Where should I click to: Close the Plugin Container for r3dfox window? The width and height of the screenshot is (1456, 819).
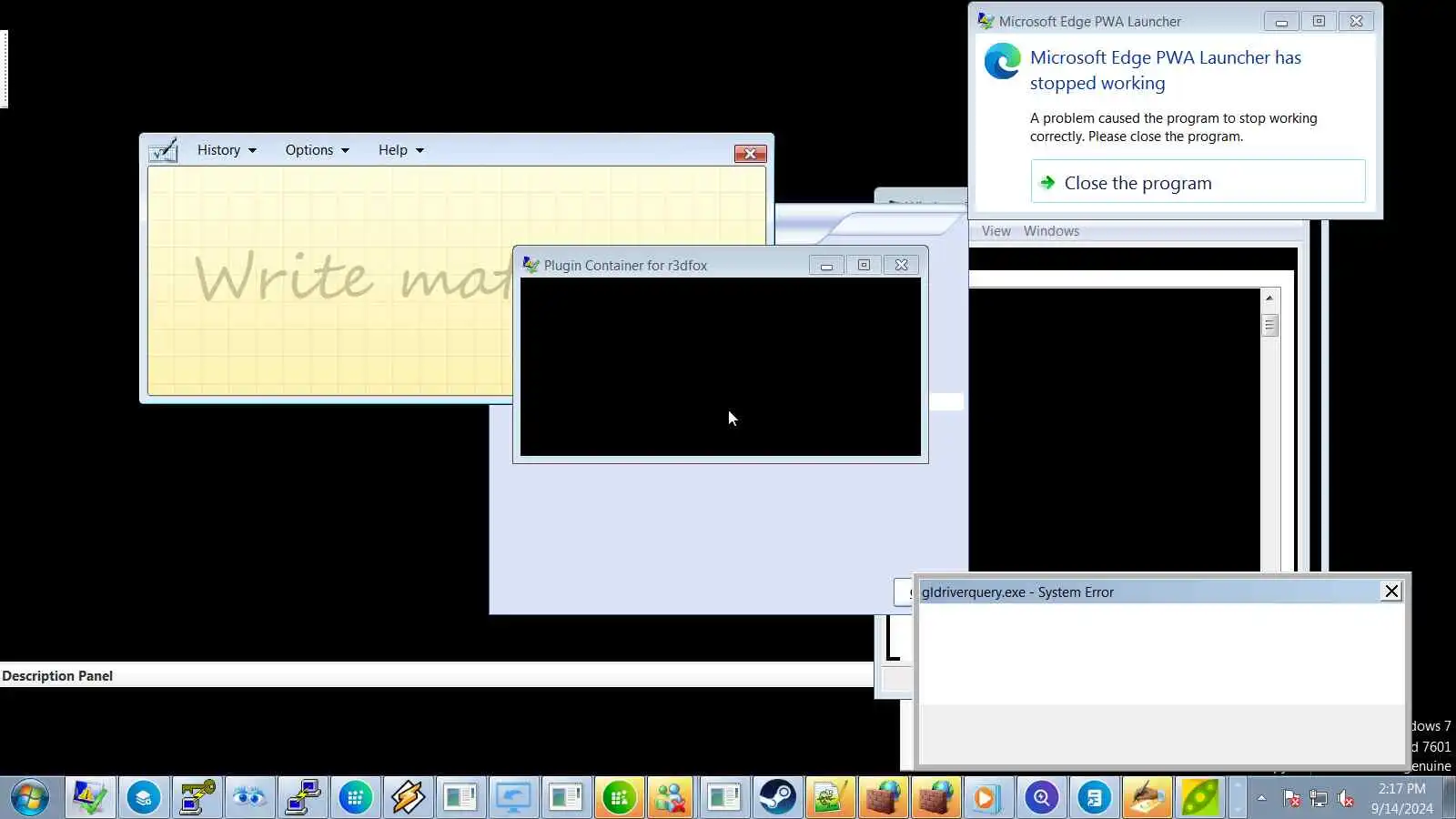point(901,265)
